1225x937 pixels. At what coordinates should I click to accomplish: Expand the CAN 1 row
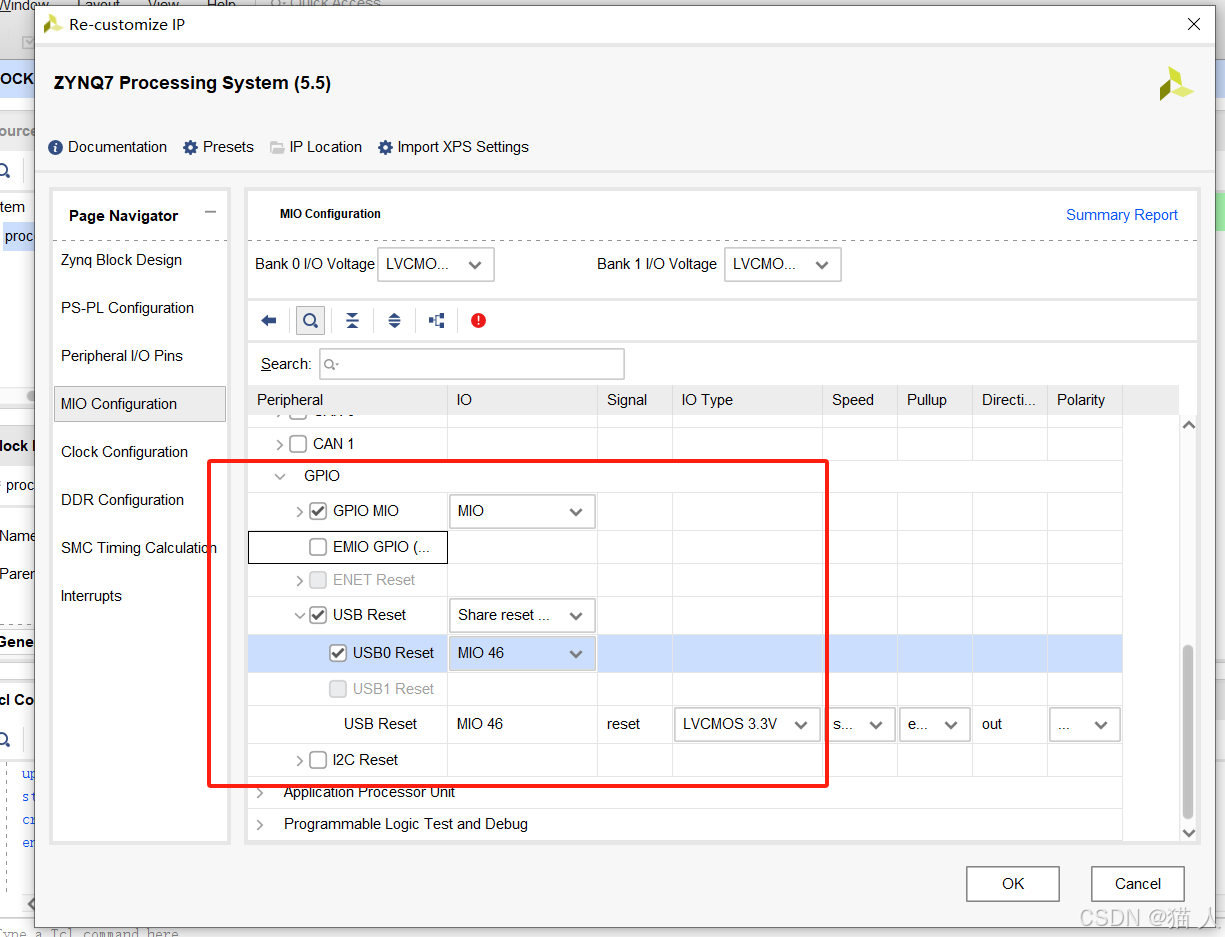click(279, 444)
